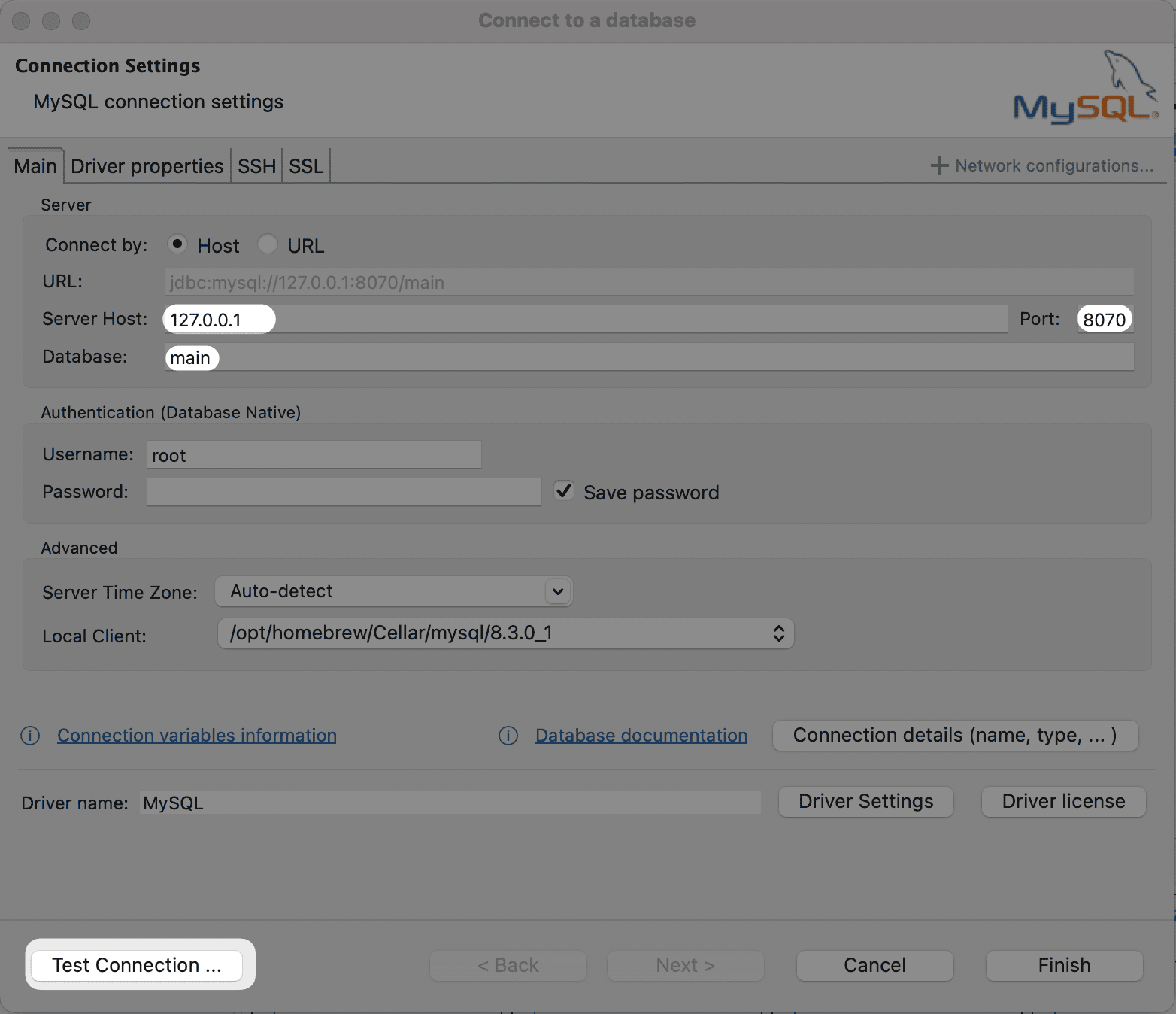The width and height of the screenshot is (1176, 1014).
Task: Click Connection details (name, type, ...) button
Action: pos(955,736)
